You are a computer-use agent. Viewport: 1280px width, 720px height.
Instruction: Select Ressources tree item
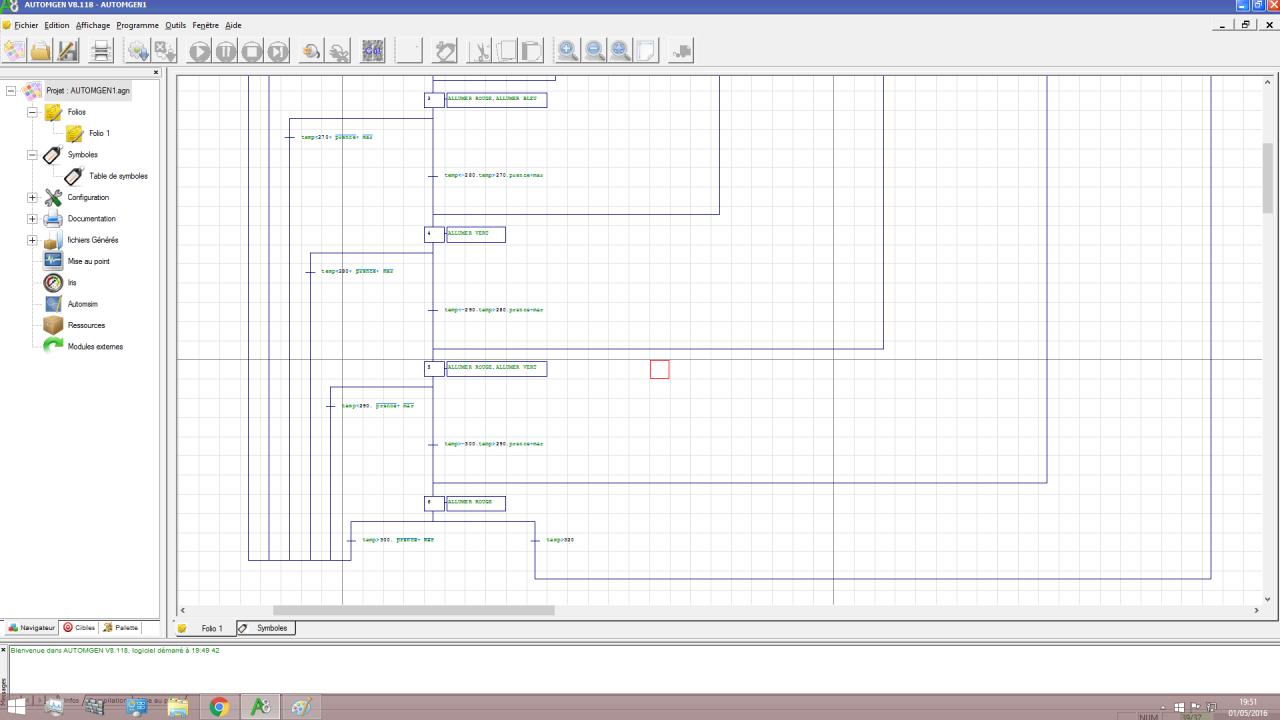tap(86, 326)
